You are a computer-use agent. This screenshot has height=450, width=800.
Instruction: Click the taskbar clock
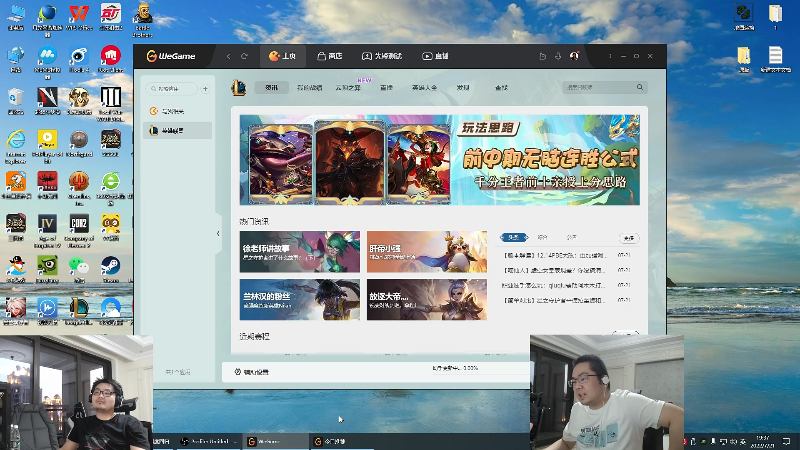762,441
